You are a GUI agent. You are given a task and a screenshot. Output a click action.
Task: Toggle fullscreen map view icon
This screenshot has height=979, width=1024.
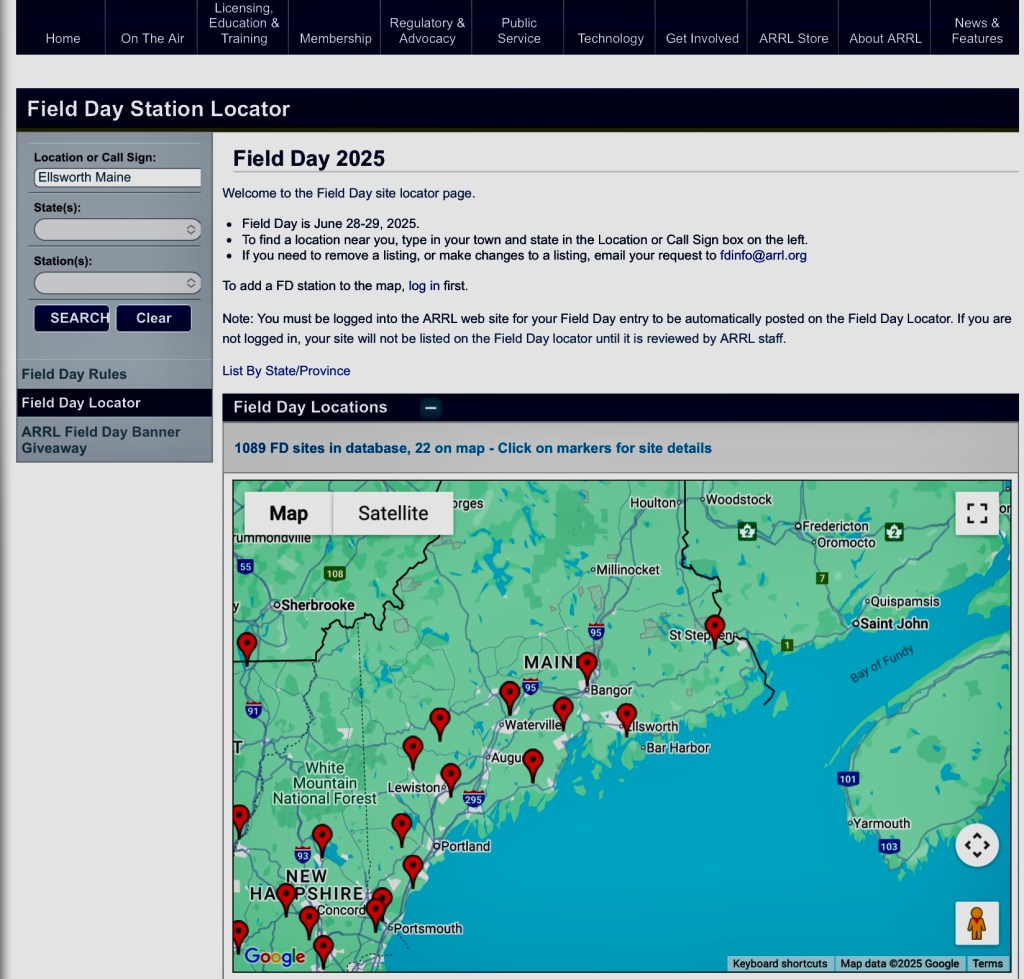tap(977, 514)
